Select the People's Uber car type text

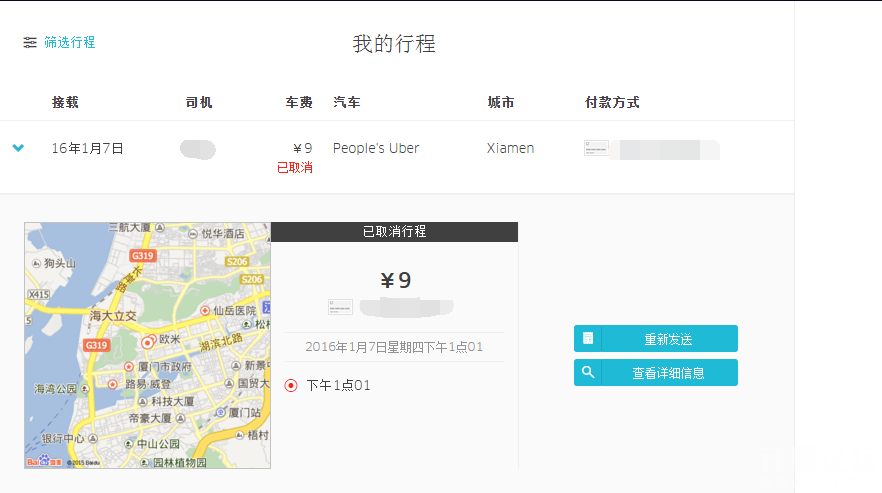376,148
